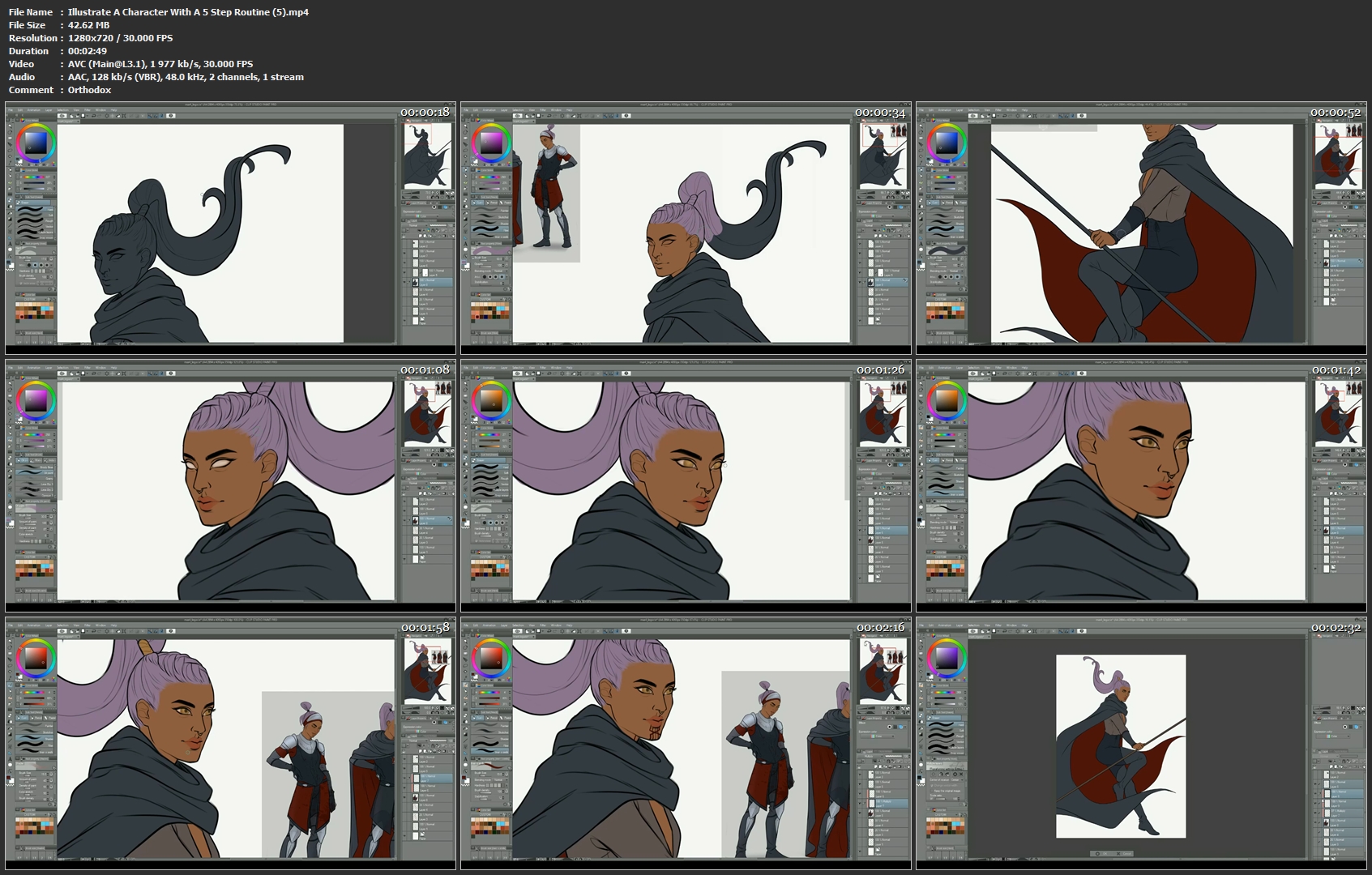Open the Help menu in the 00:00:18 frame
The height and width of the screenshot is (875, 1372).
point(114,110)
